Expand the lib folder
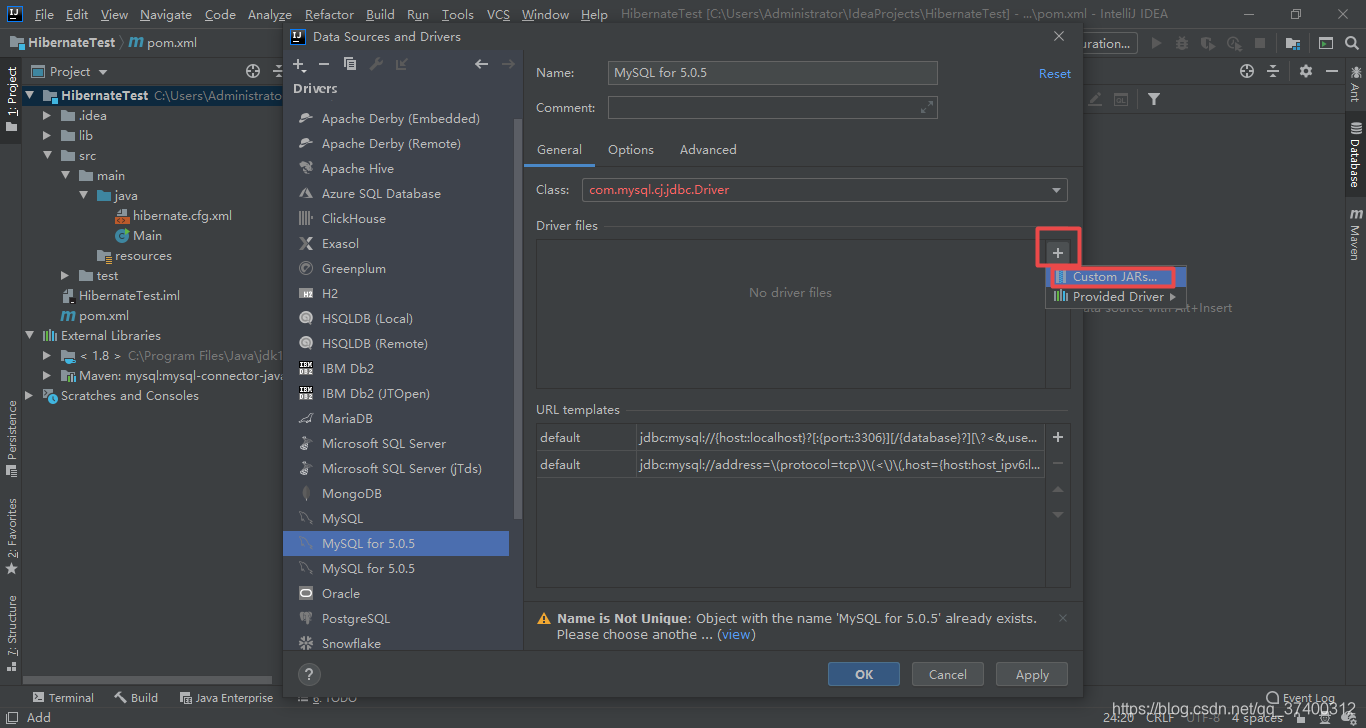 click(x=47, y=135)
